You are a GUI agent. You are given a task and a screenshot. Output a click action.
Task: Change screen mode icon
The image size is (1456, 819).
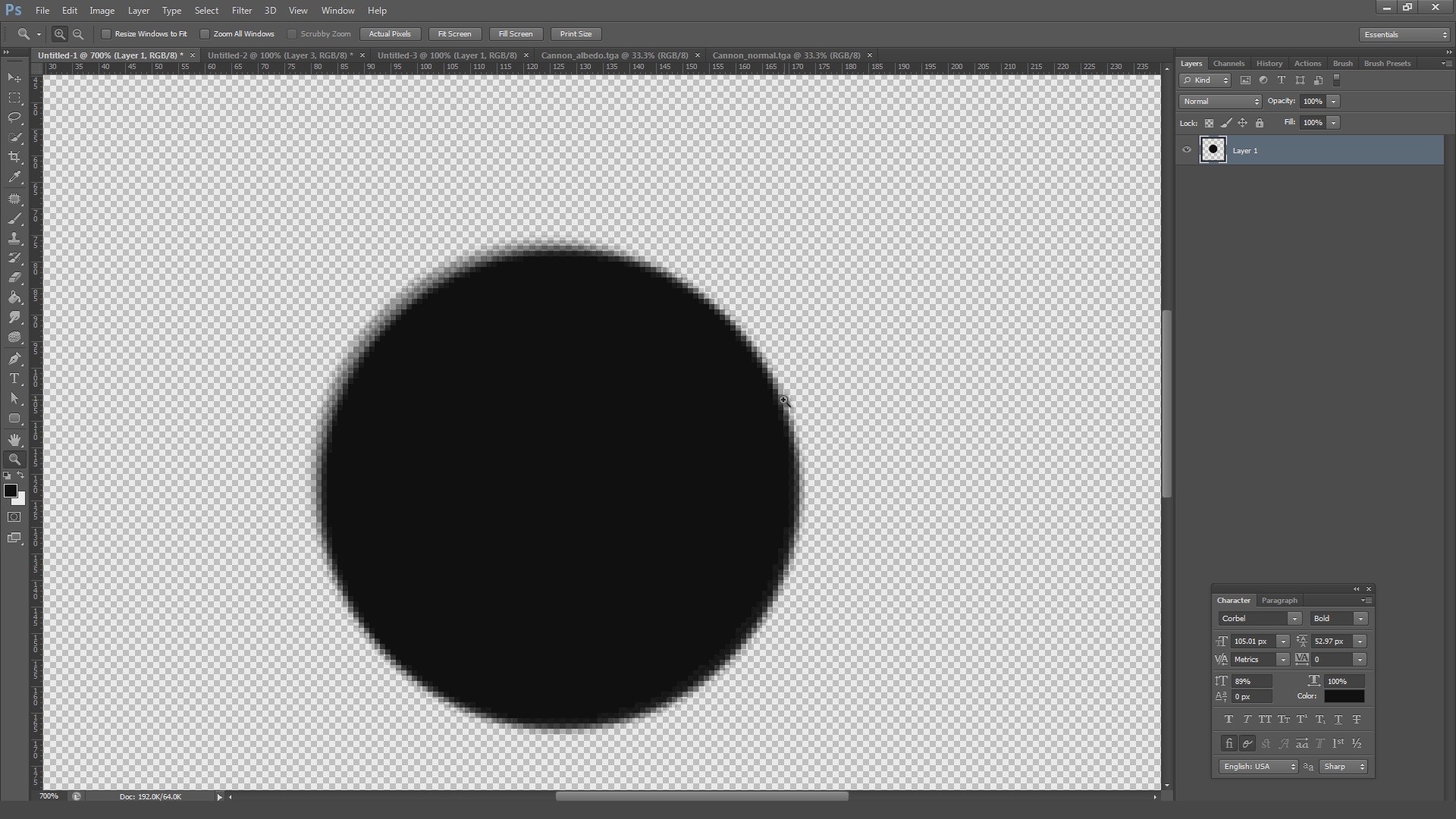click(x=14, y=538)
